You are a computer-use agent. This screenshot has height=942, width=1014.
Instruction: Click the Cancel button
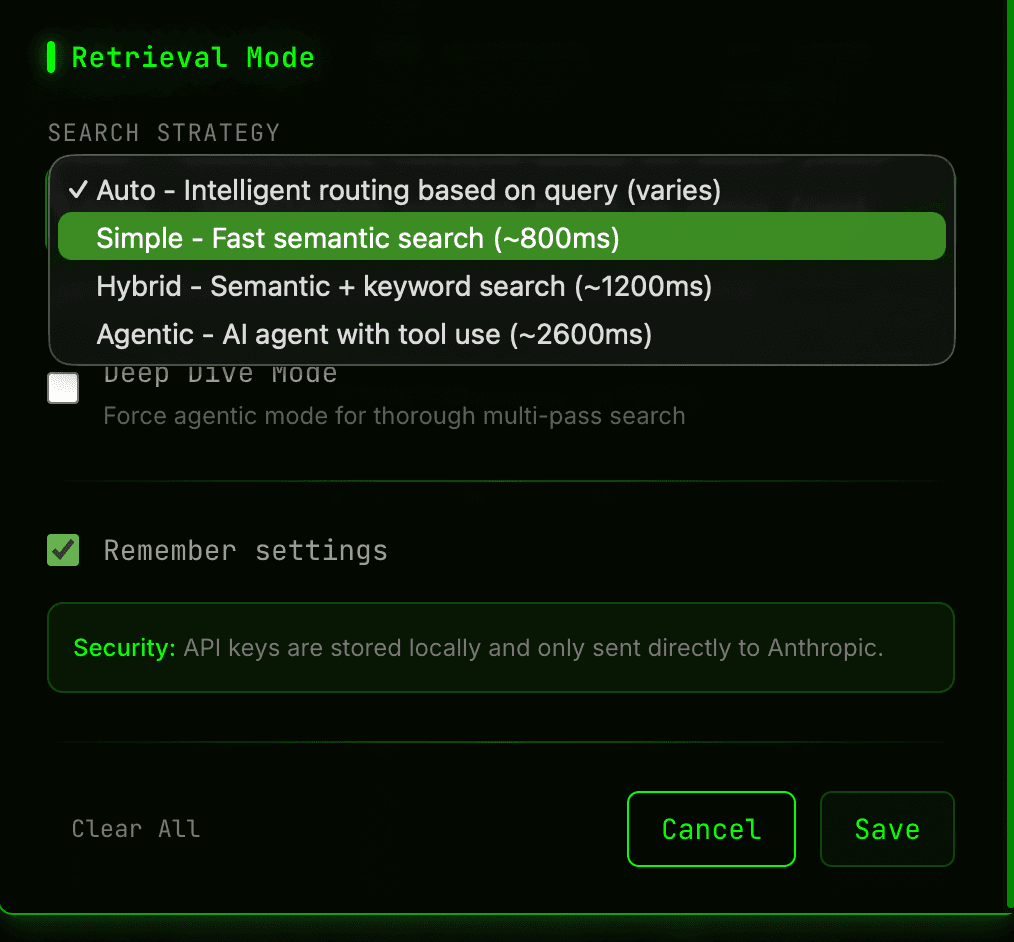point(711,829)
